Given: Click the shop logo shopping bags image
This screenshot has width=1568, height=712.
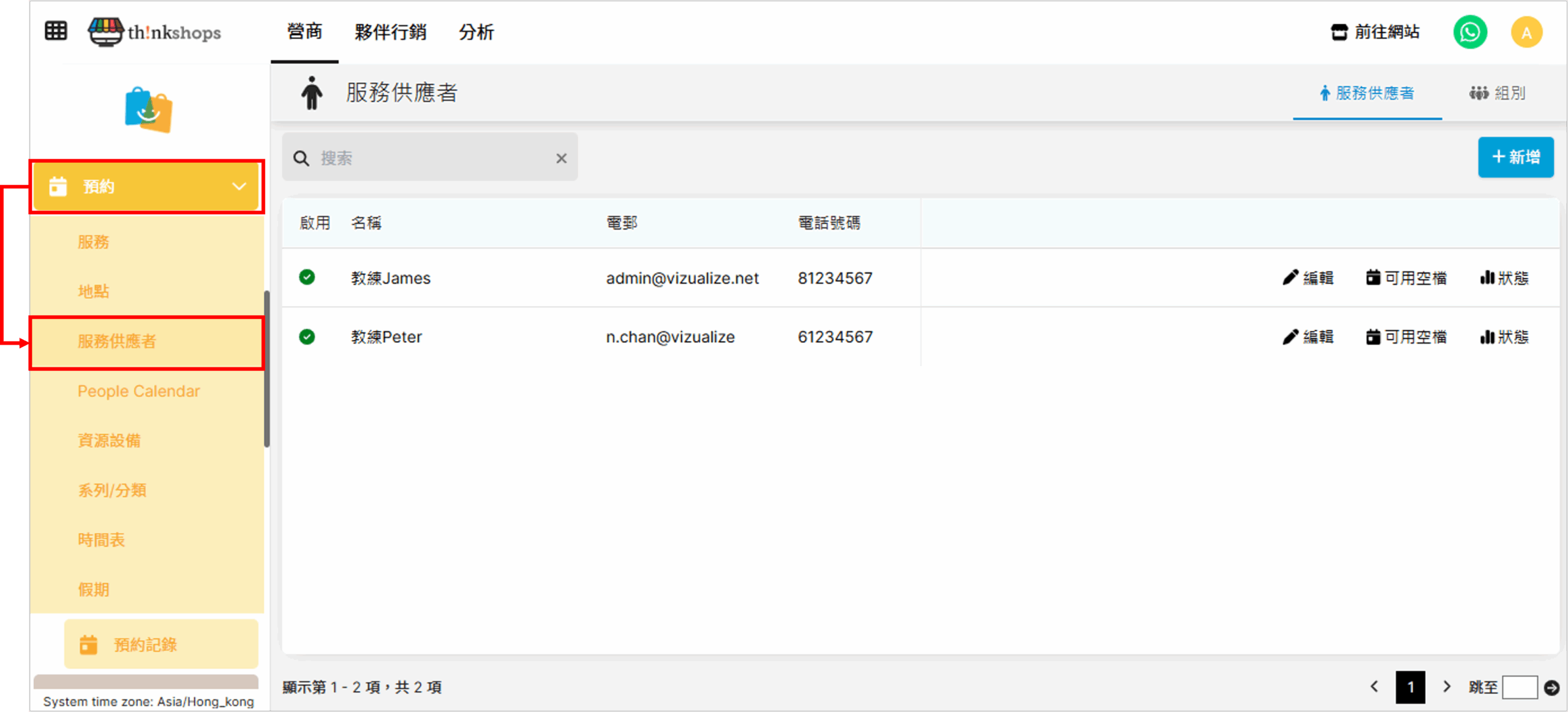Looking at the screenshot, I should (x=148, y=110).
